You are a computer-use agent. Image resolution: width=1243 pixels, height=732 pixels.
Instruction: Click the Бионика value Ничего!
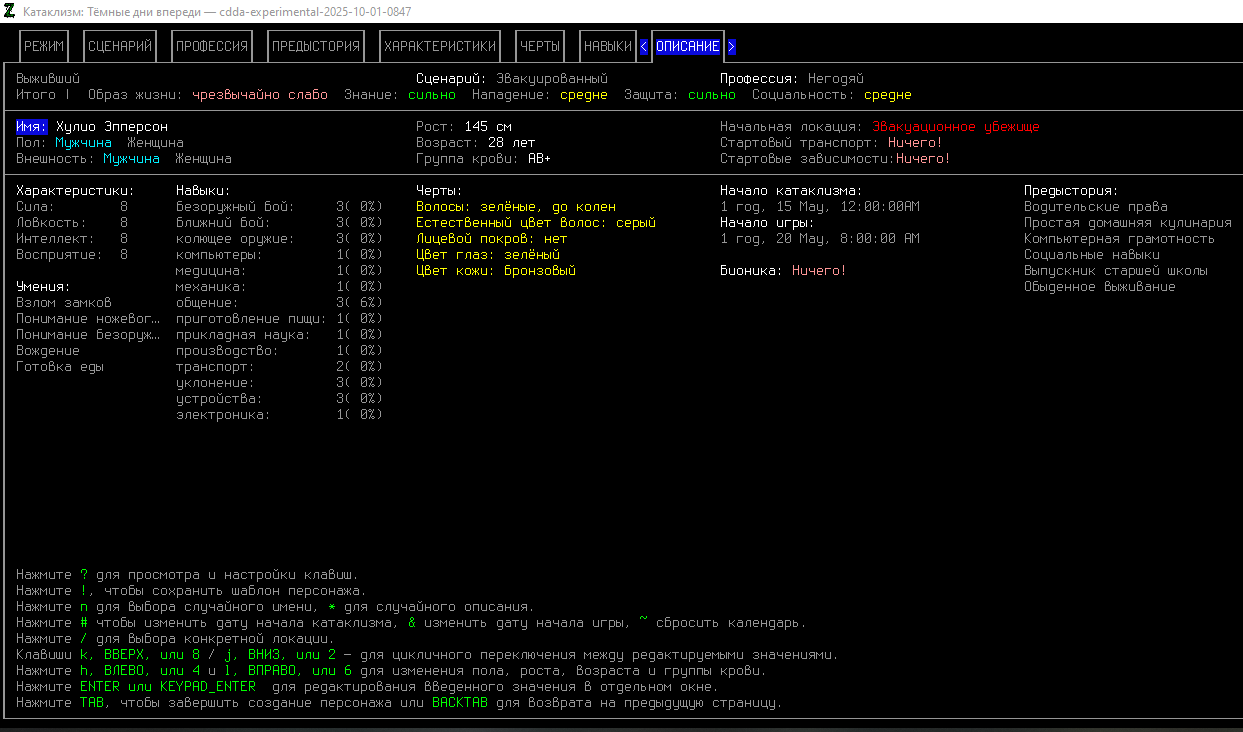click(x=820, y=271)
